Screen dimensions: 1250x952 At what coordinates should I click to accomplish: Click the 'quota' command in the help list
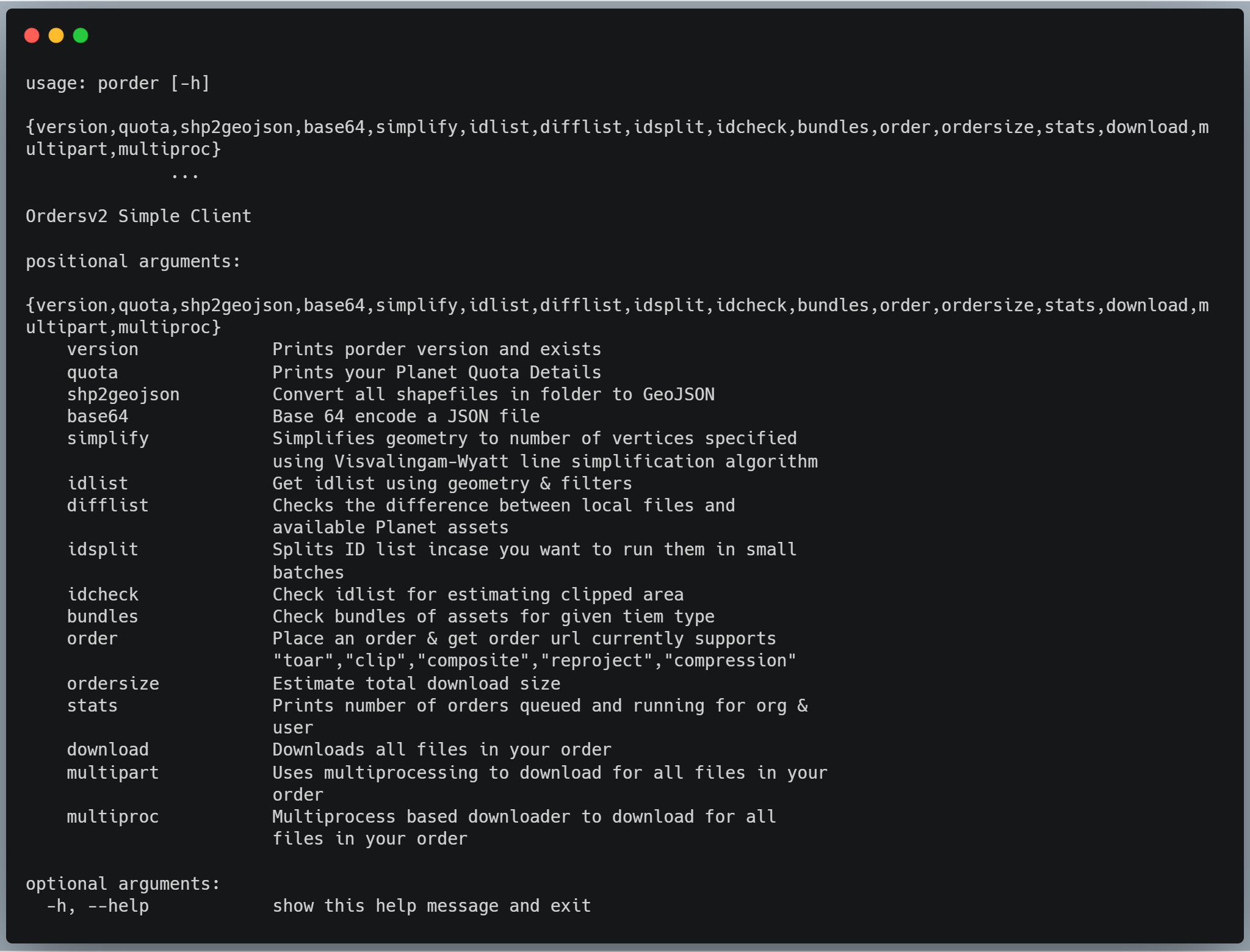click(92, 372)
